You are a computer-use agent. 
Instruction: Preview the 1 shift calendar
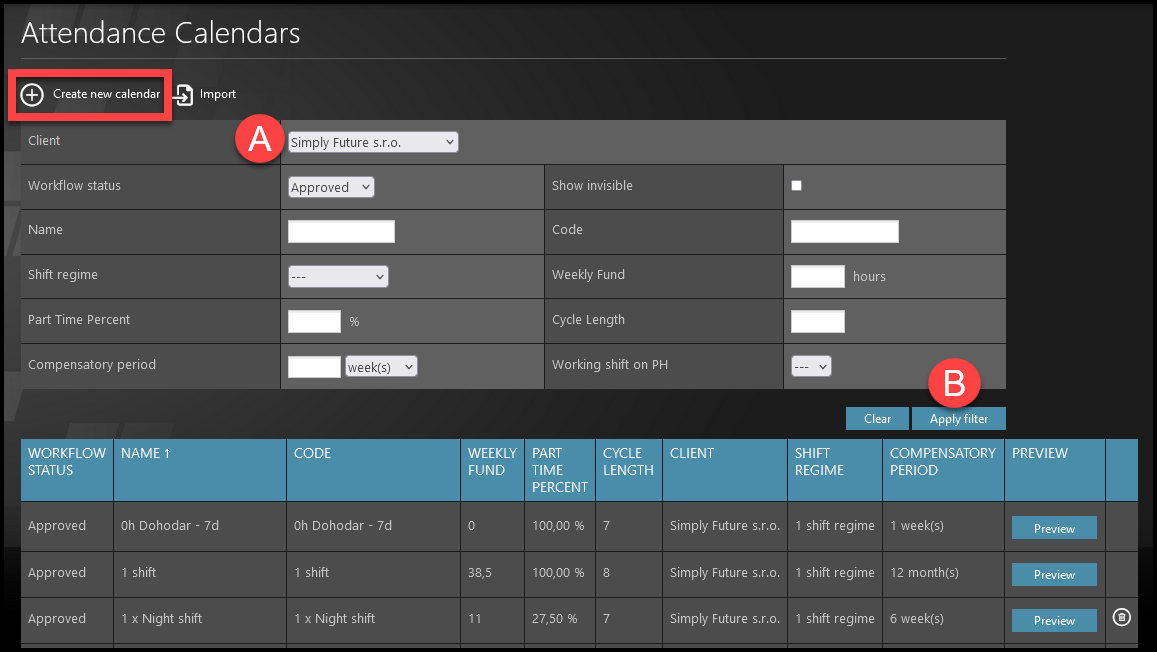click(1054, 575)
